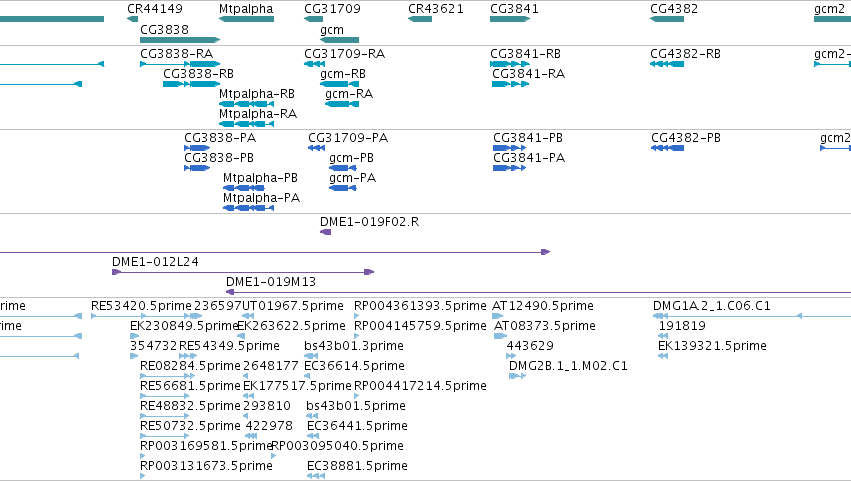Click Mtpalpha-RA transcript label
851x481 pixels.
click(258, 114)
